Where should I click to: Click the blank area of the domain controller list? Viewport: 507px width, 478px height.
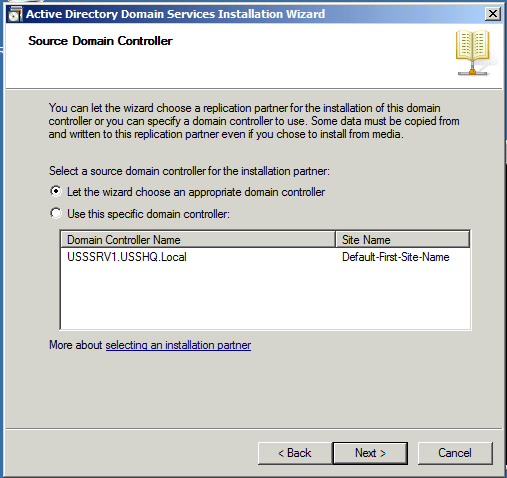tap(265, 297)
